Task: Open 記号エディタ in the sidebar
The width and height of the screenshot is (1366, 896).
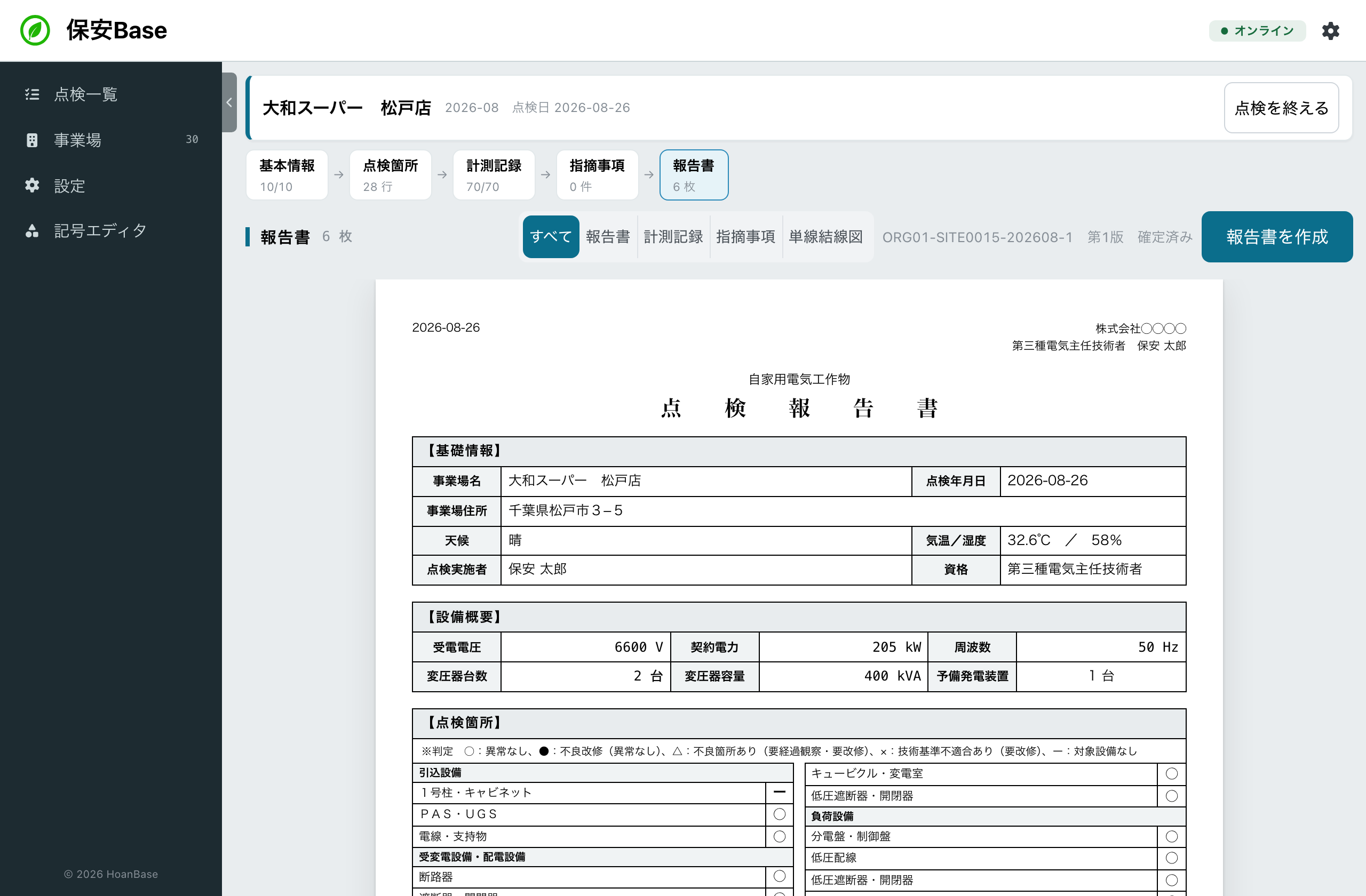Action: pyautogui.click(x=111, y=230)
